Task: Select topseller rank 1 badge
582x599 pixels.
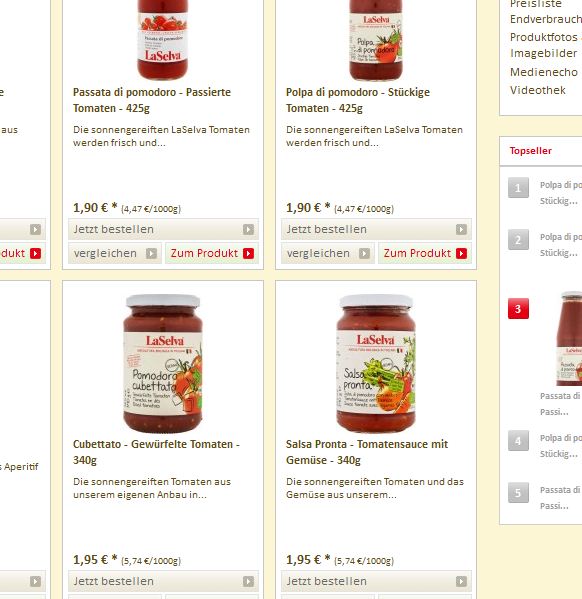Action: [518, 188]
